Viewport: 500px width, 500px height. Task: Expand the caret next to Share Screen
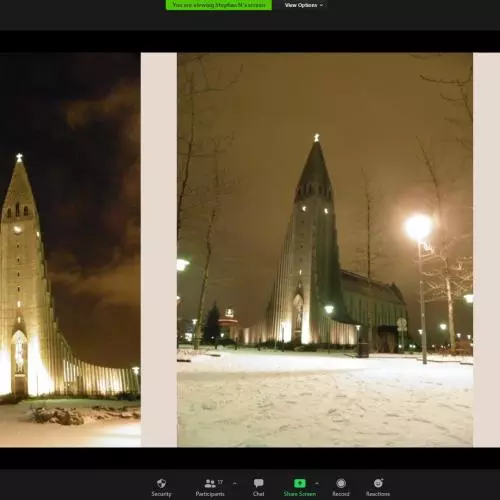pyautogui.click(x=317, y=483)
